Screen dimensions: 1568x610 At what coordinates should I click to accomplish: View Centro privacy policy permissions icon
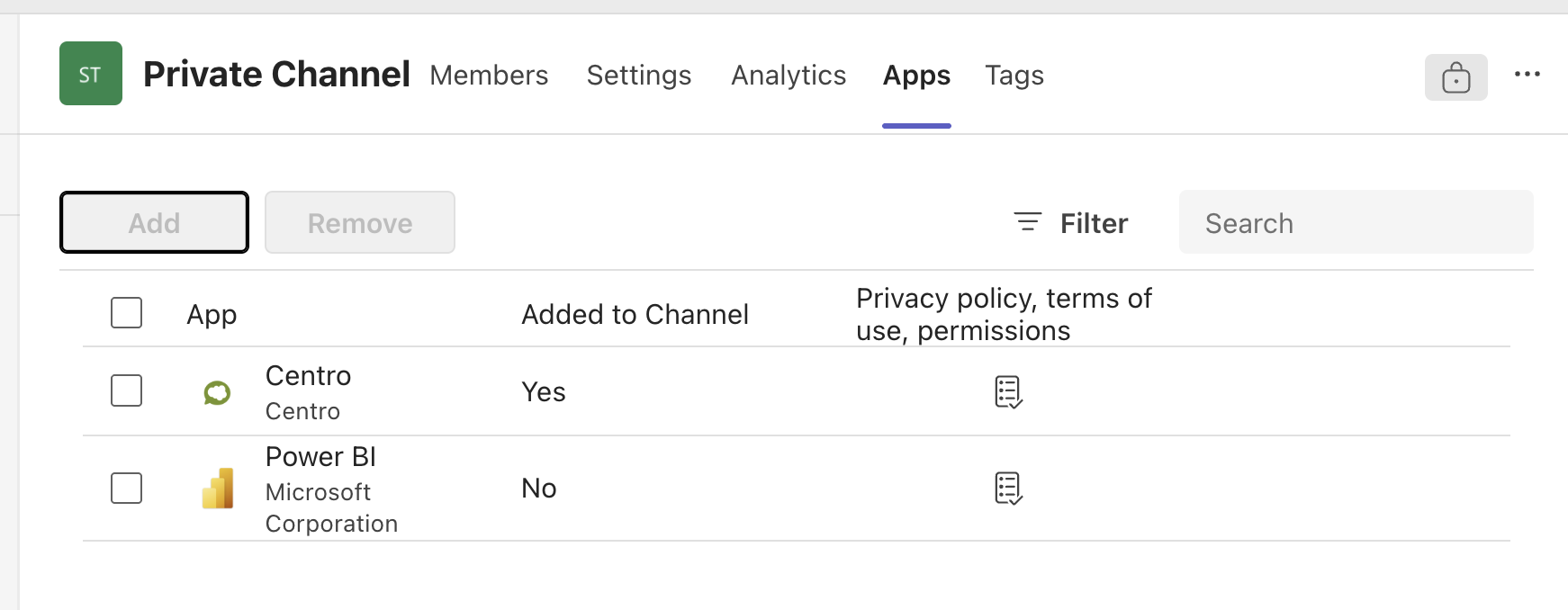[x=1008, y=392]
